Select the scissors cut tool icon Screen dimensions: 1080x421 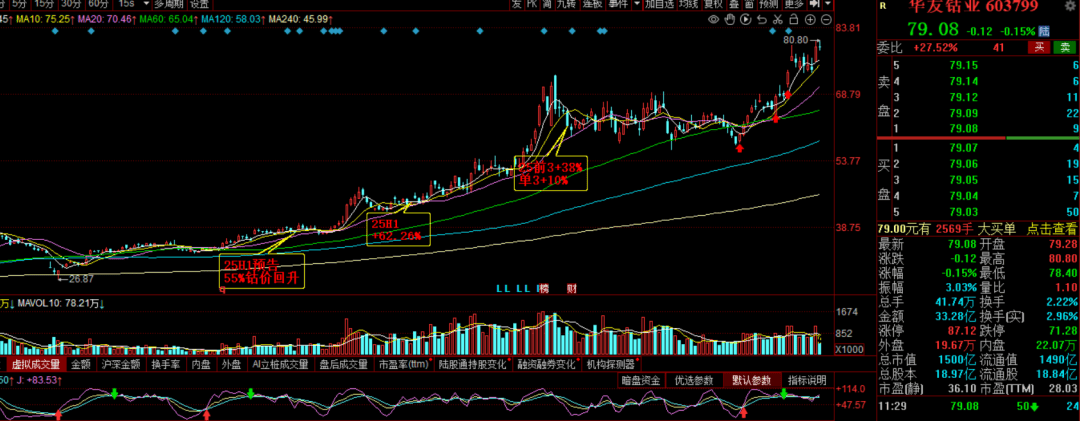777,18
